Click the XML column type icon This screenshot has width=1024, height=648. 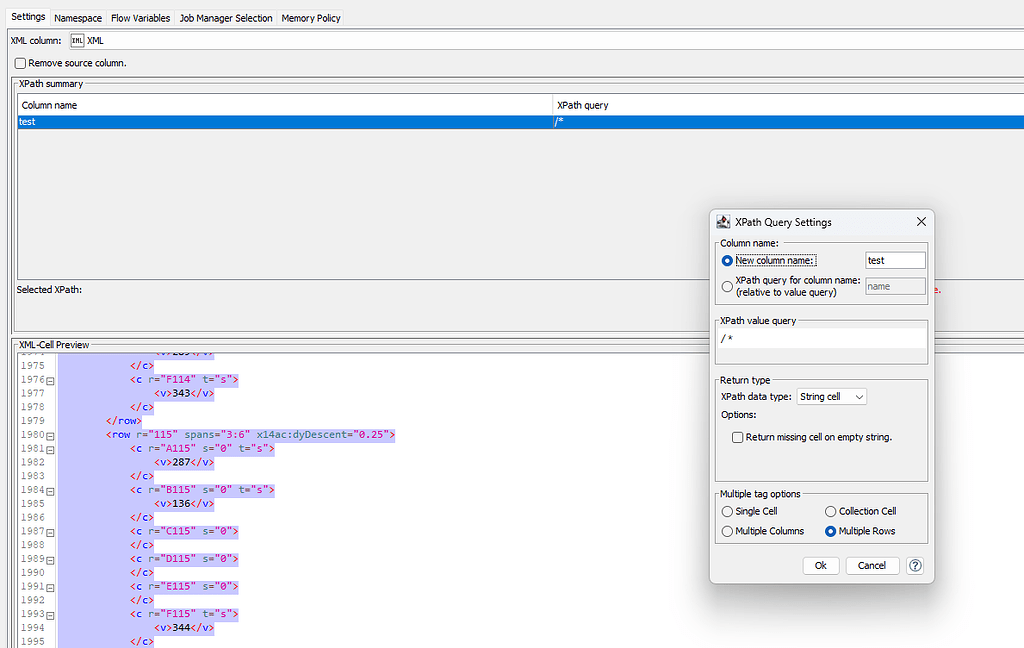tap(77, 41)
